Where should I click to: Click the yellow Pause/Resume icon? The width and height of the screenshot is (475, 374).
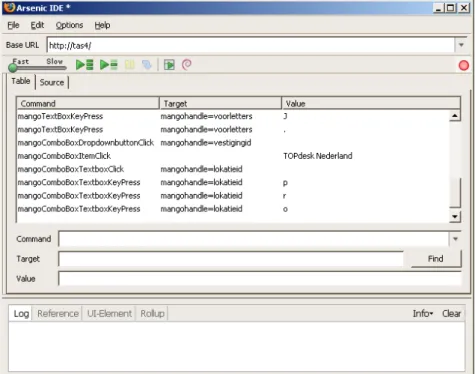tap(130, 65)
